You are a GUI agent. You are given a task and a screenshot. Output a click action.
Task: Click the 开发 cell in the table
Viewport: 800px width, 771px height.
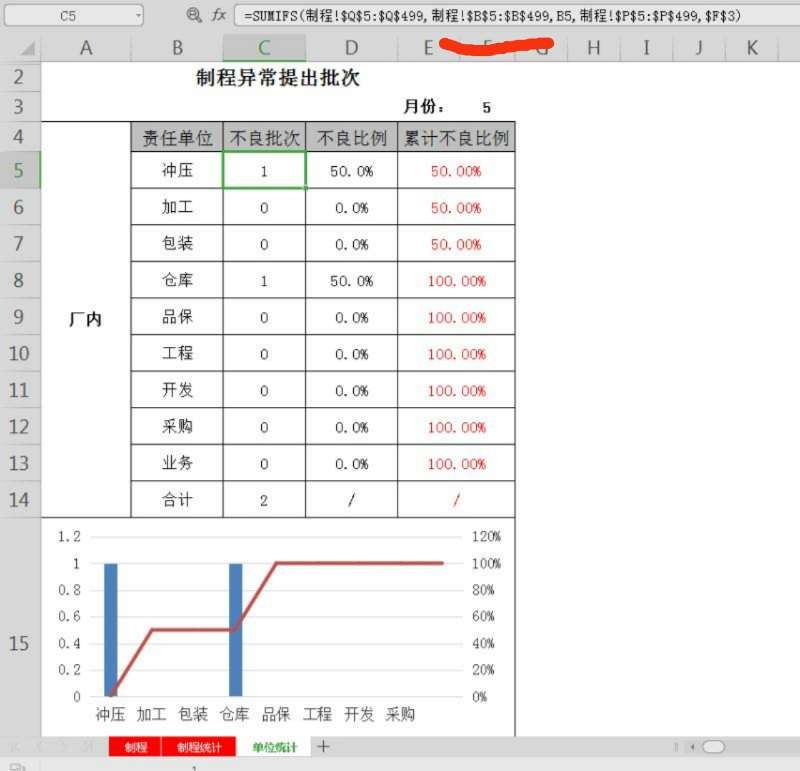coord(177,390)
